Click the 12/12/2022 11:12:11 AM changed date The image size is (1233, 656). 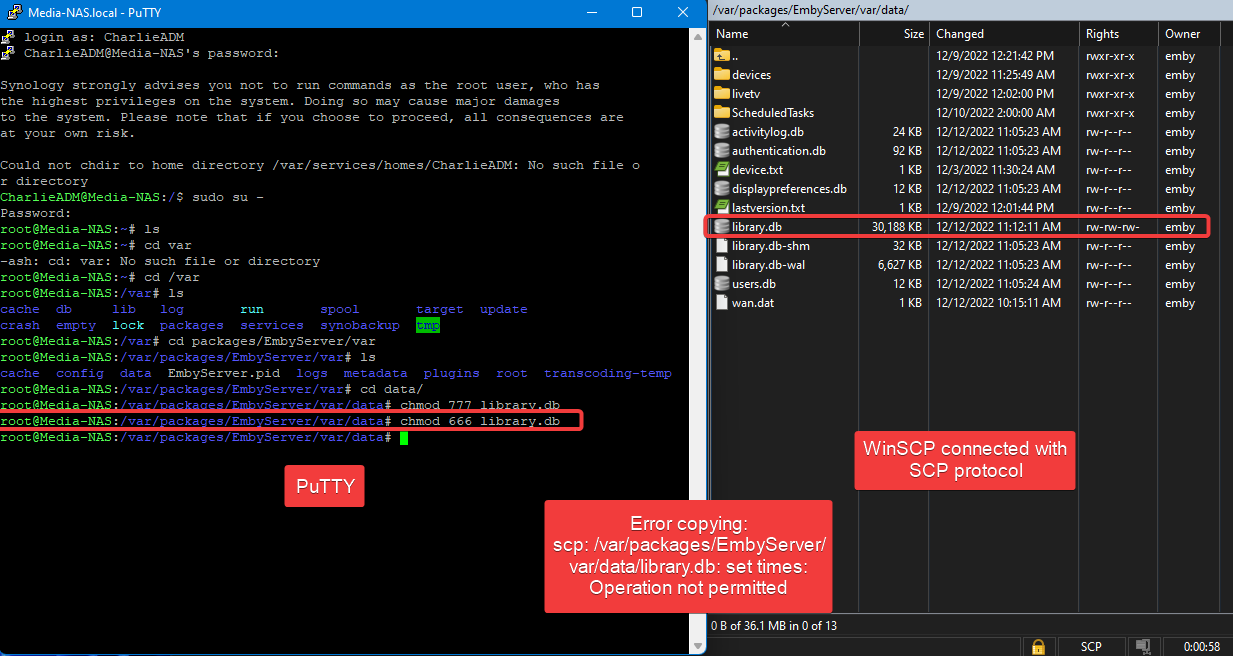997,227
